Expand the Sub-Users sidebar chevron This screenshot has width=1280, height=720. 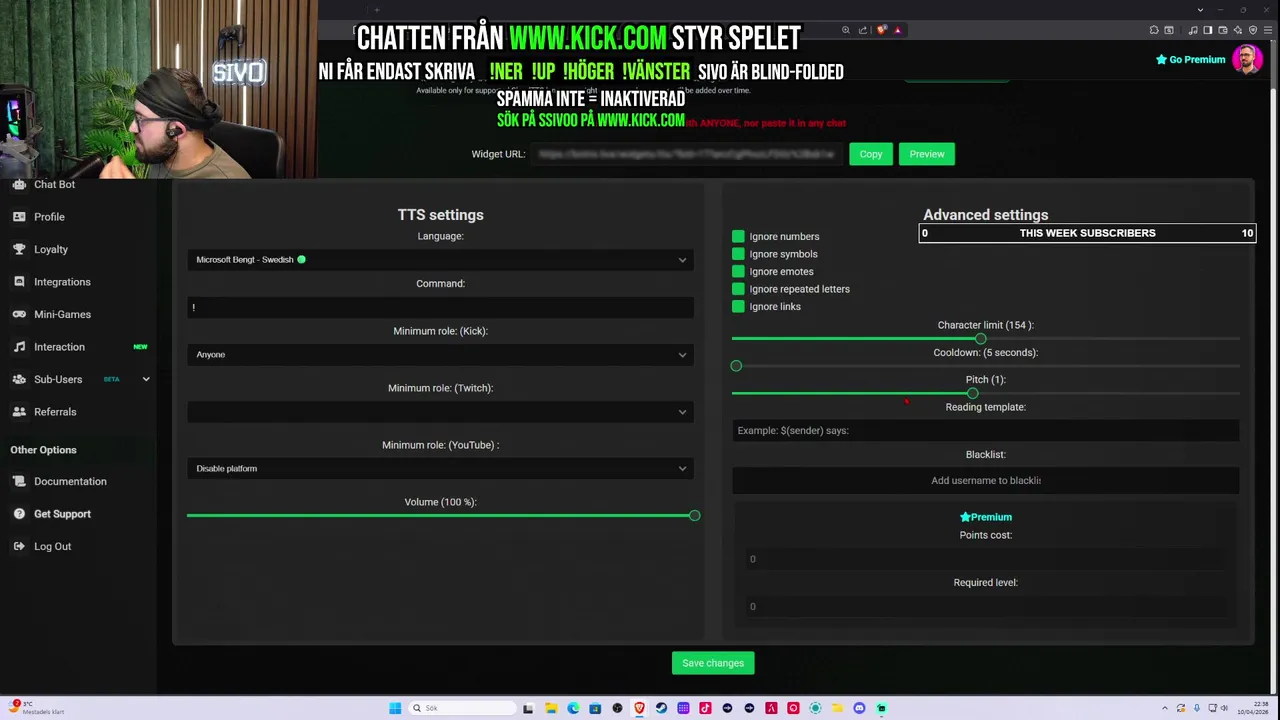(146, 379)
